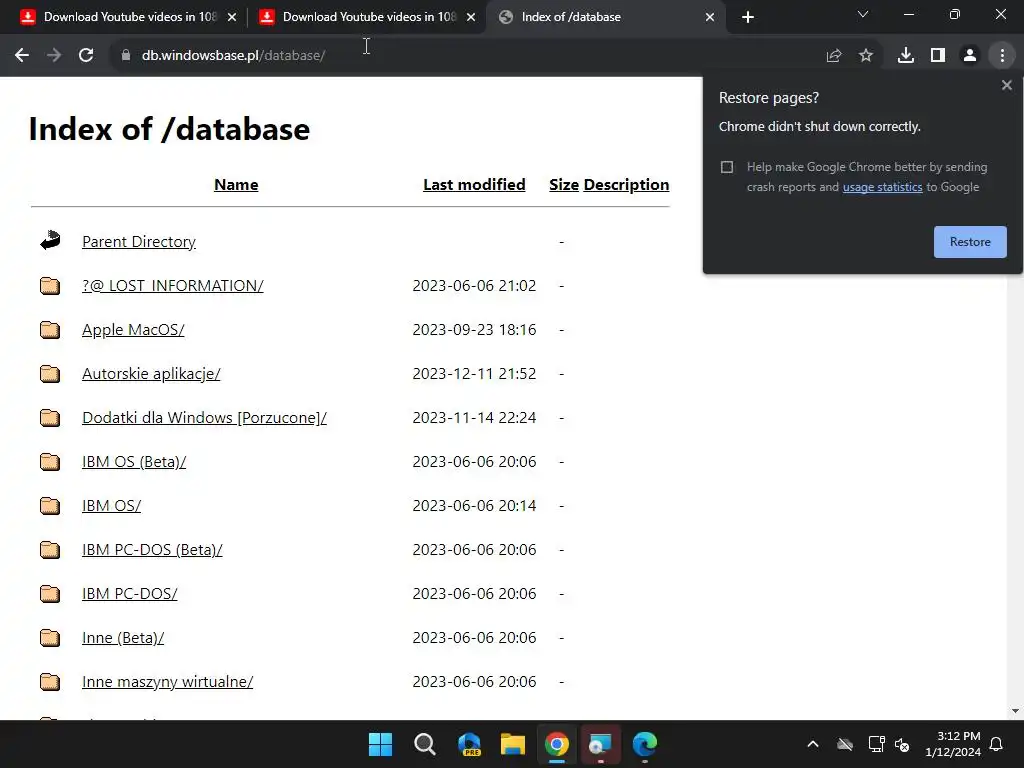Image resolution: width=1024 pixels, height=768 pixels.
Task: Sort listing by Size column
Action: 564,185
